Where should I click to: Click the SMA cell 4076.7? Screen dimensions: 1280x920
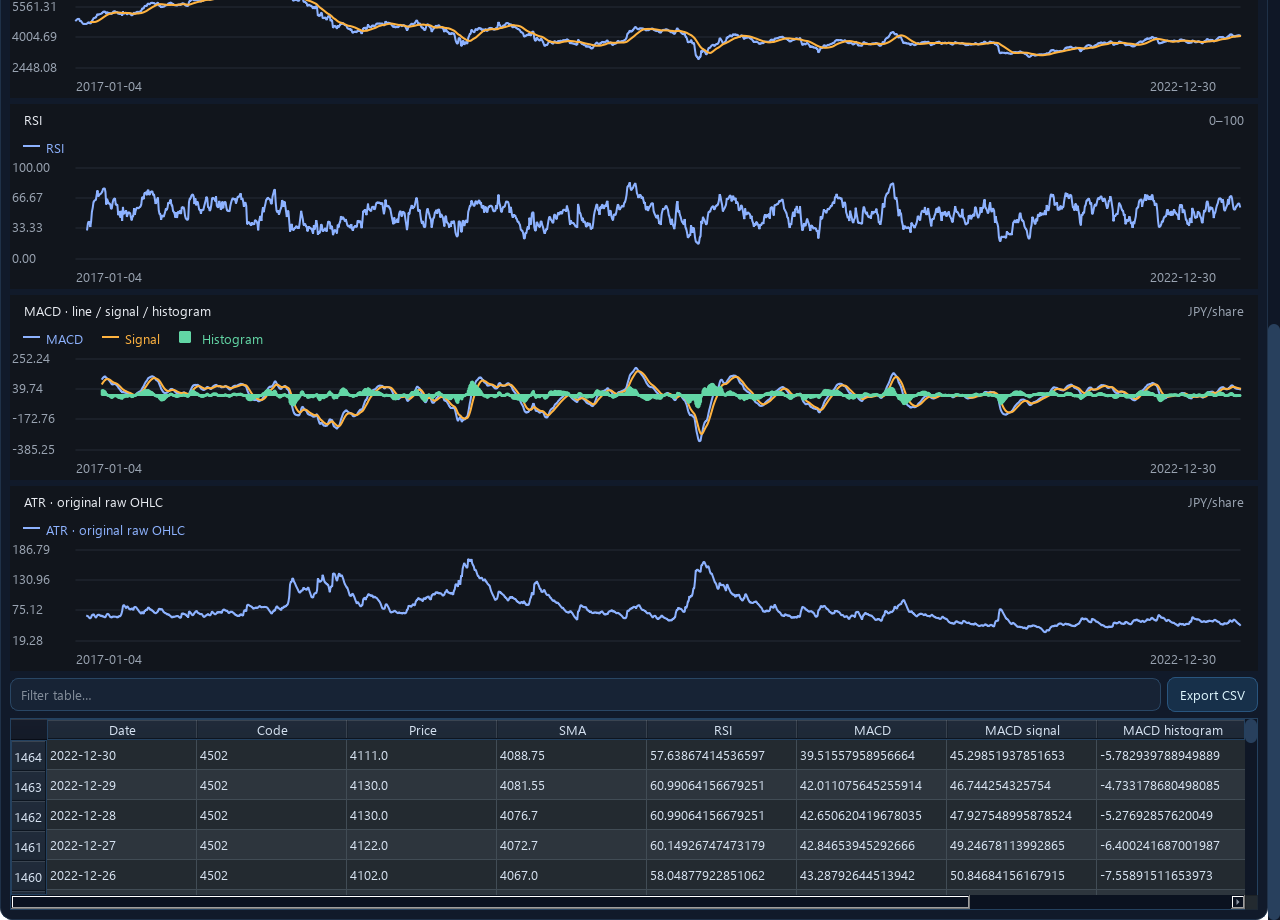[572, 815]
